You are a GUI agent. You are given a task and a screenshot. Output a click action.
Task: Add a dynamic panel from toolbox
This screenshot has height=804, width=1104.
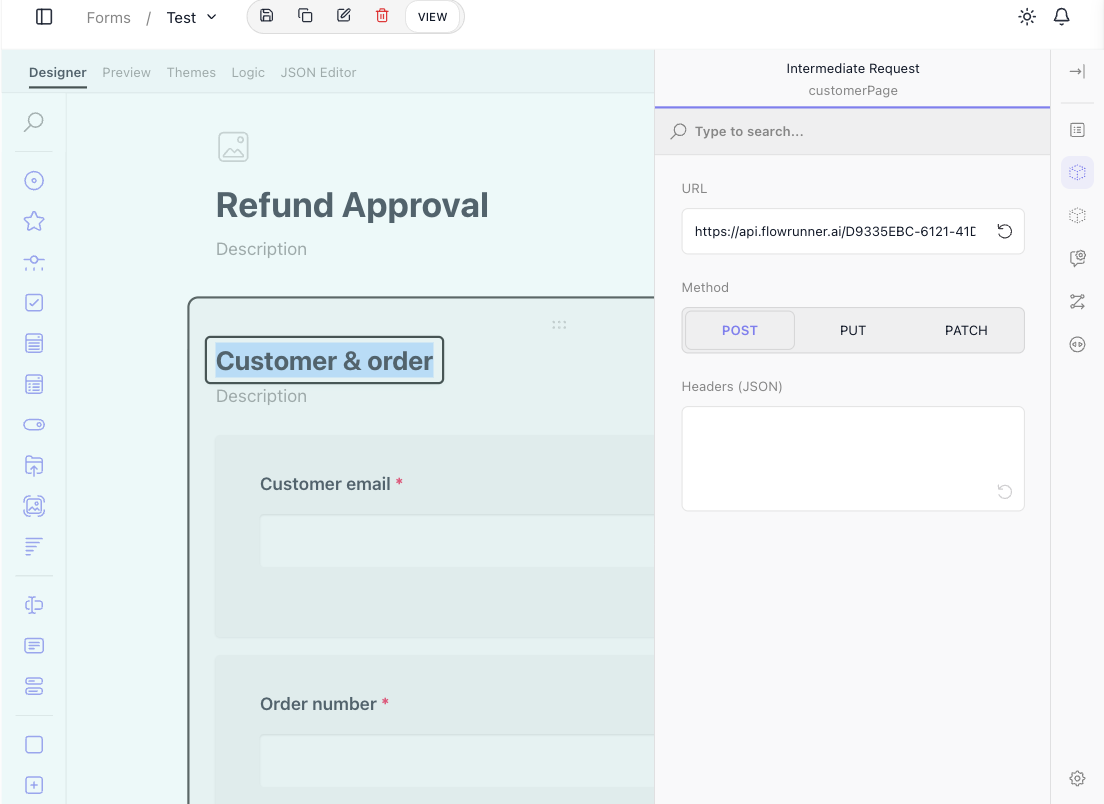point(34,785)
